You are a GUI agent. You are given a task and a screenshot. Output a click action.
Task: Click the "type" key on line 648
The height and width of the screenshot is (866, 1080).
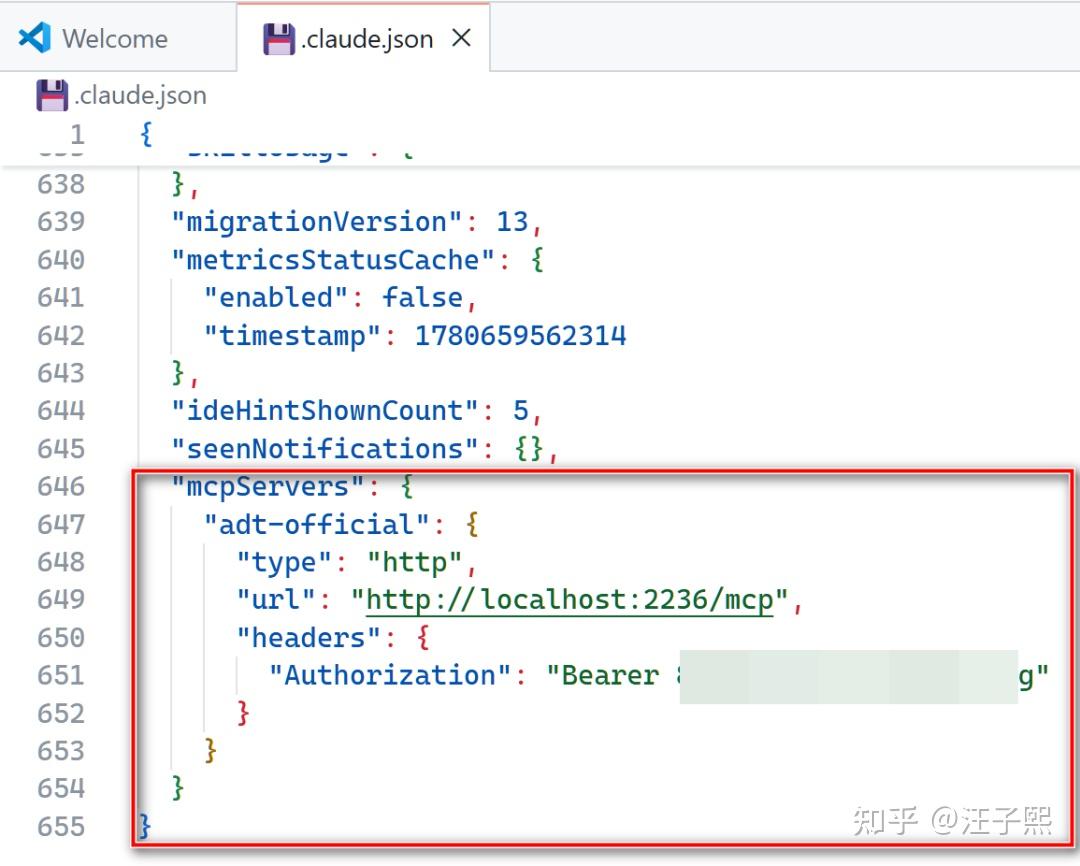284,562
